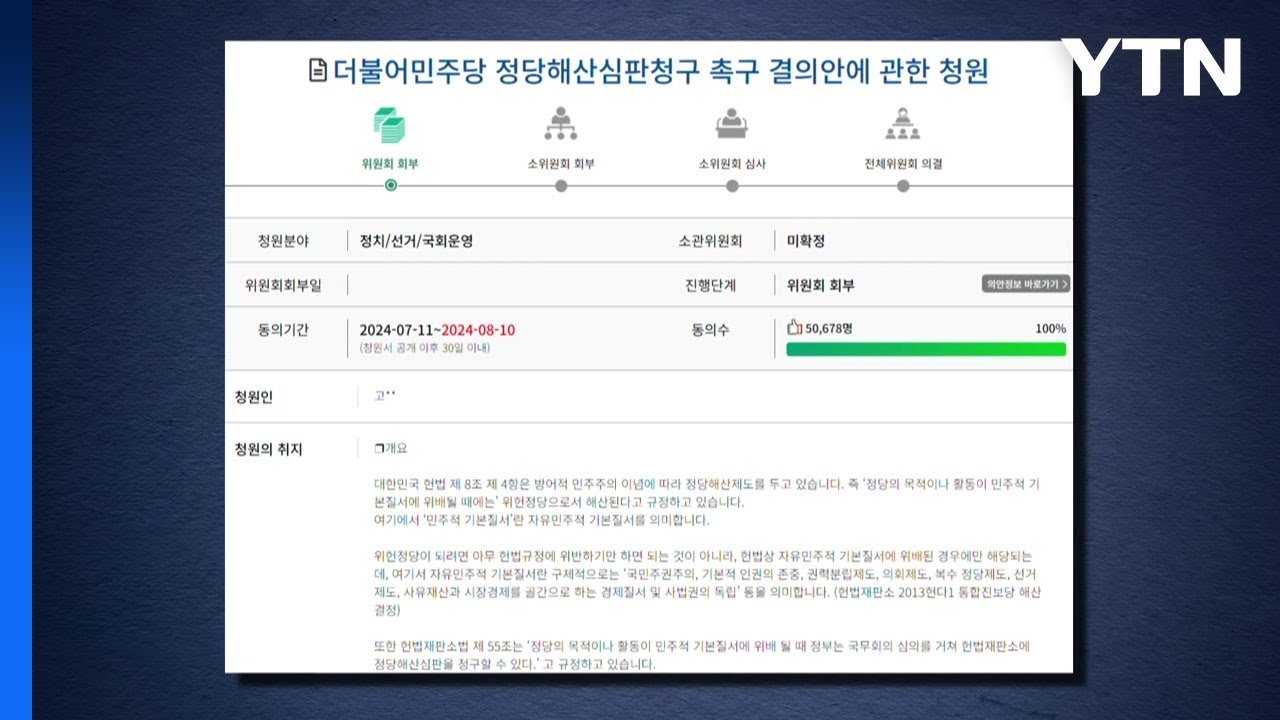Click the YTN logo

pos(1151,67)
